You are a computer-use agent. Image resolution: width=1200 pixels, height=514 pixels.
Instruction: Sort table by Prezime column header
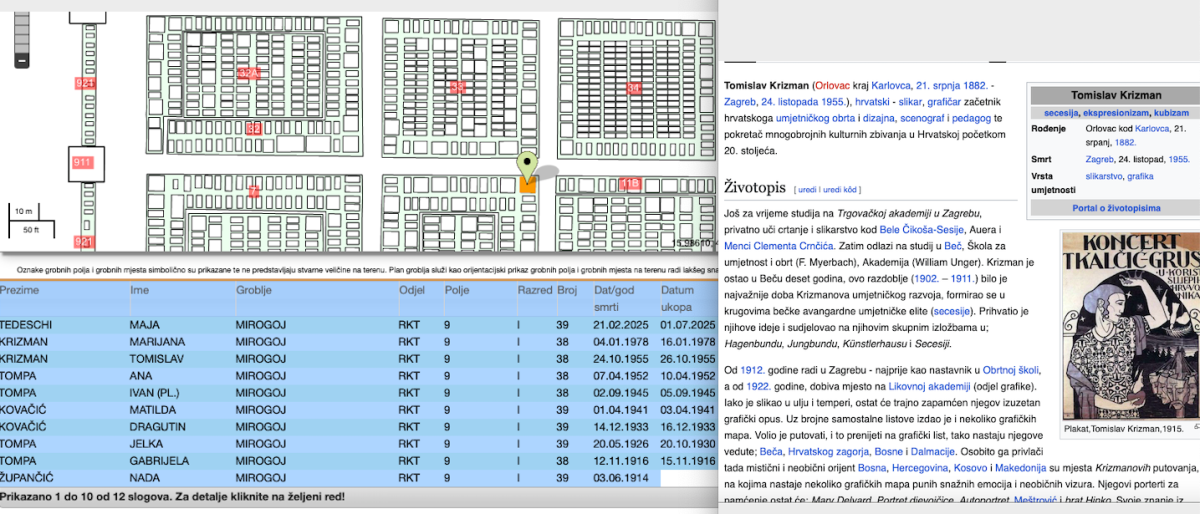click(x=18, y=290)
